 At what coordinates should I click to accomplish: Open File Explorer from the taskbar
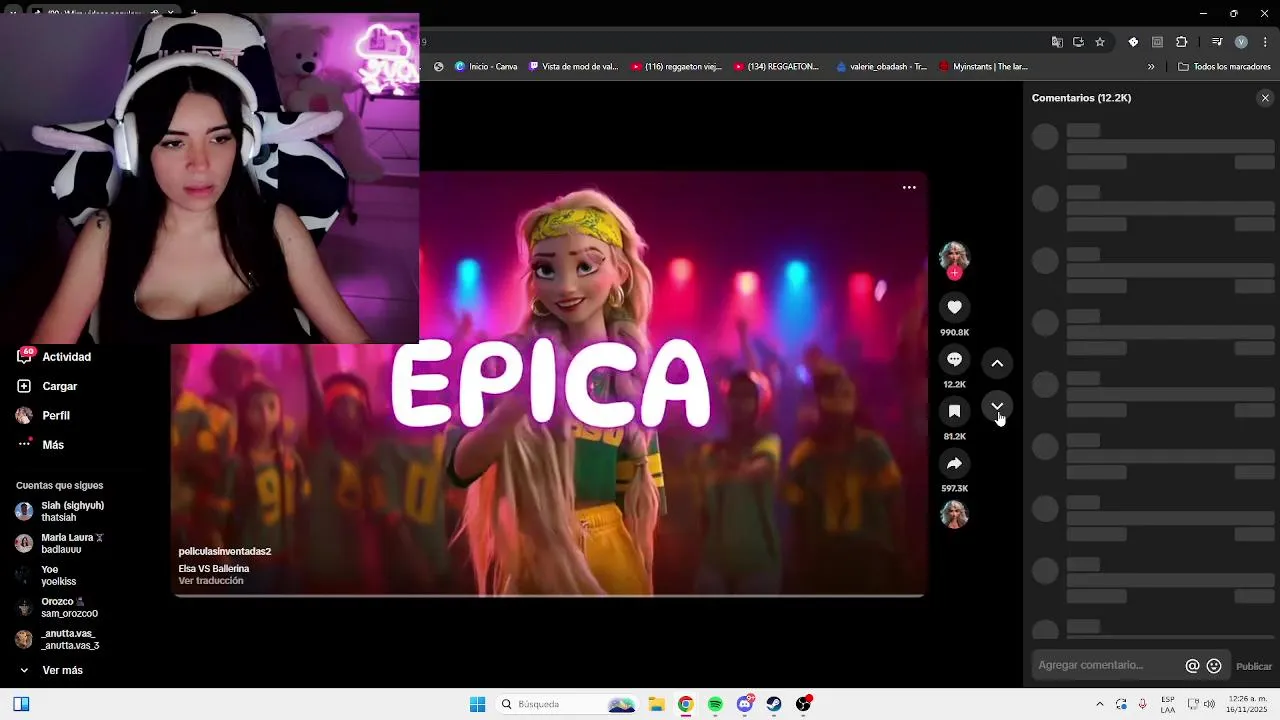point(656,704)
